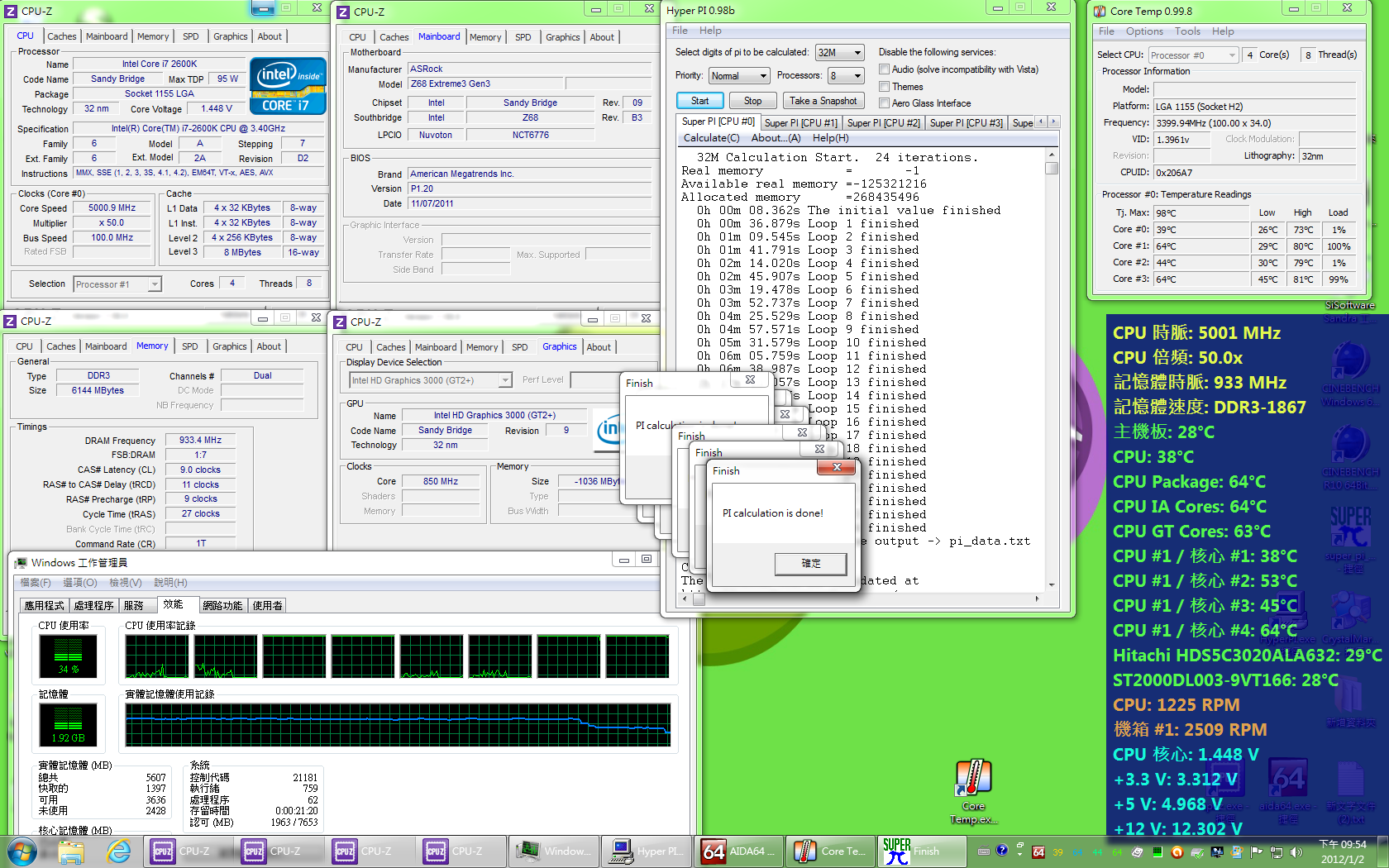The image size is (1389, 868).
Task: Open the Options menu in Core Temp
Action: (1144, 31)
